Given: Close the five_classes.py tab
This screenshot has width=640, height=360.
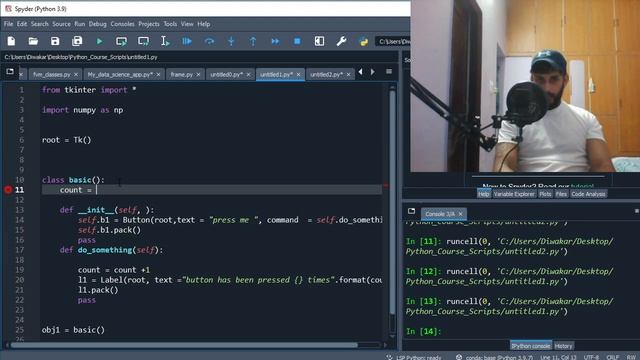Looking at the screenshot, I should coord(76,74).
